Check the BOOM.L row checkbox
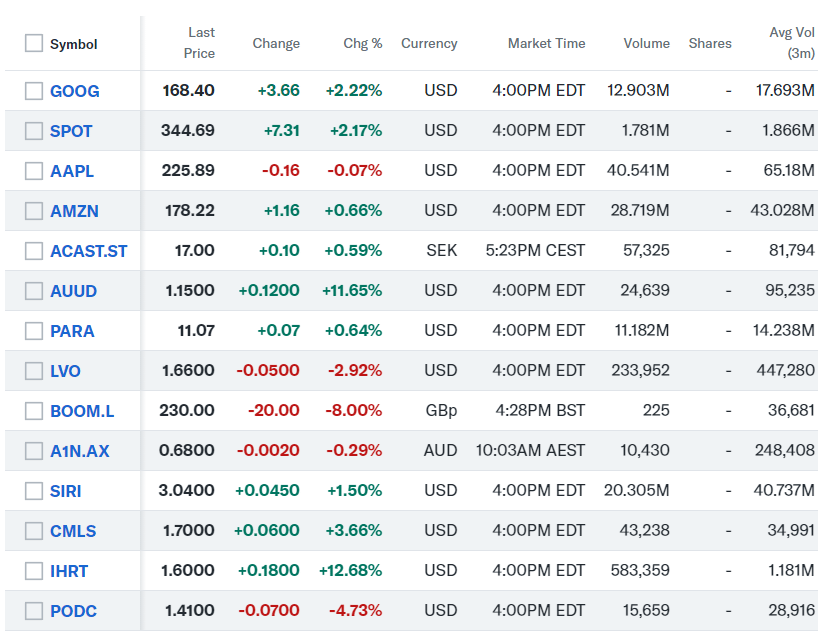818x641 pixels. (x=34, y=411)
